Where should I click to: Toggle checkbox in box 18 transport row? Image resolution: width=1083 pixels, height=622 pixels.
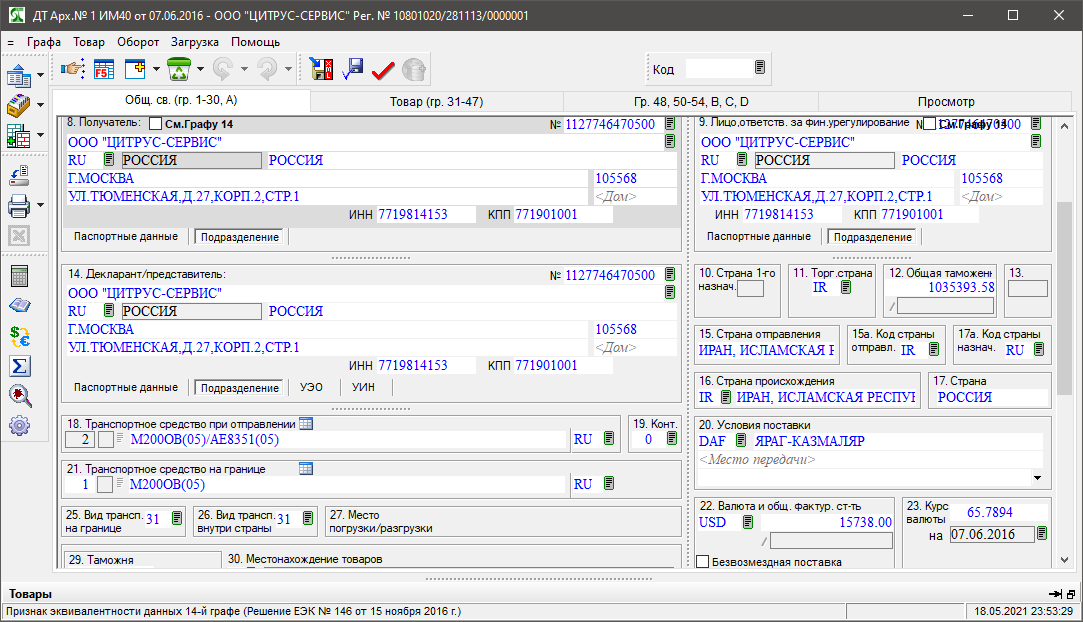(x=106, y=440)
